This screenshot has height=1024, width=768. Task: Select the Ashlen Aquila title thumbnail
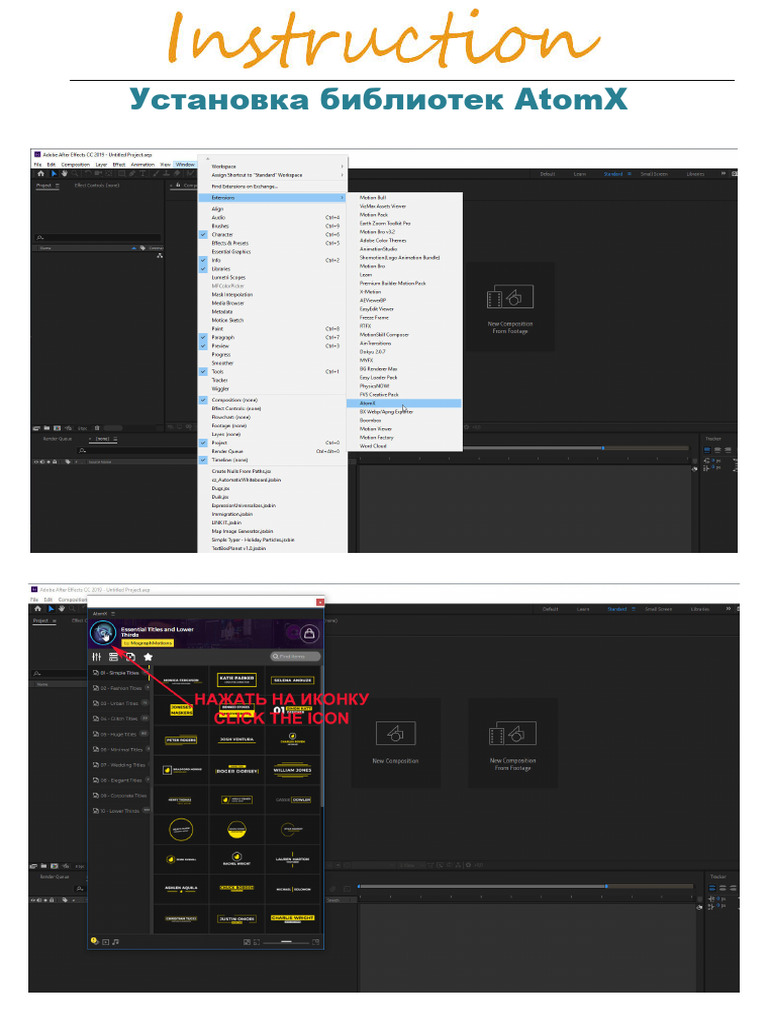click(x=181, y=888)
